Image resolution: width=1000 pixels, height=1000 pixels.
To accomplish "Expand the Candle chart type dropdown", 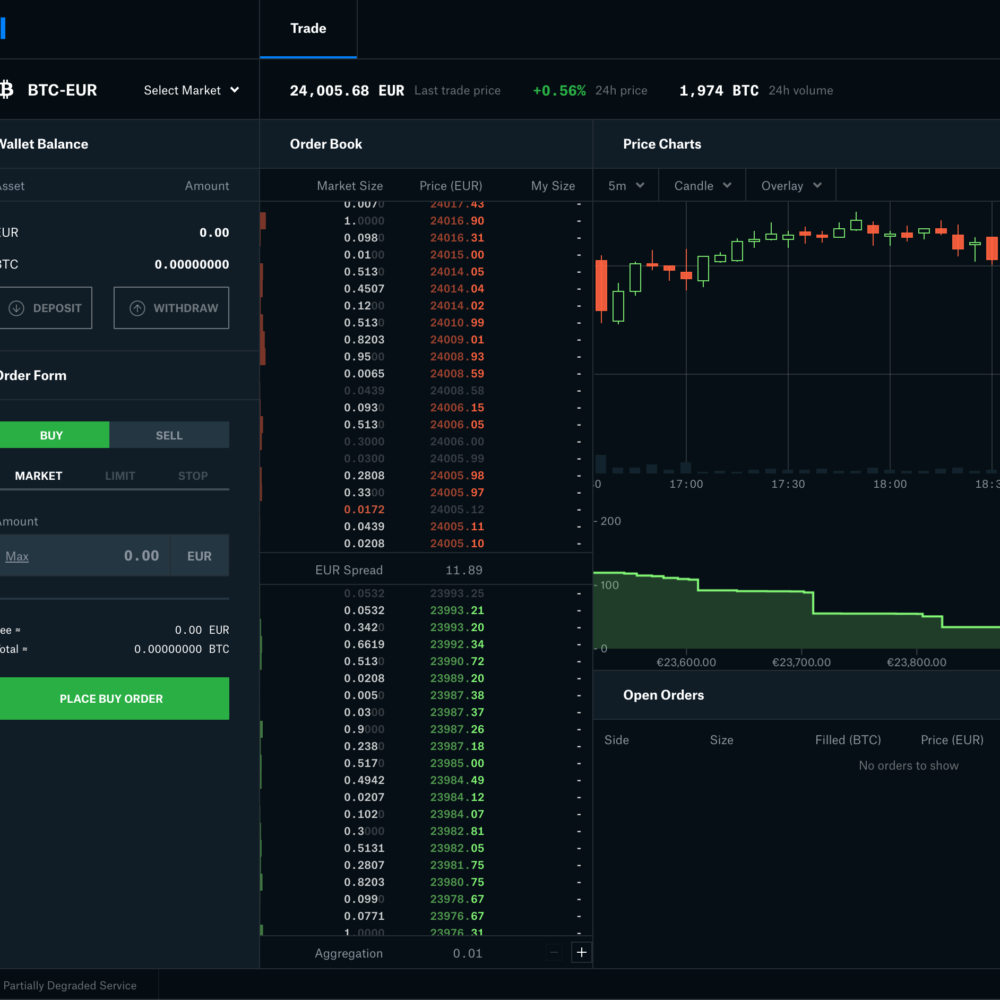I will point(703,185).
